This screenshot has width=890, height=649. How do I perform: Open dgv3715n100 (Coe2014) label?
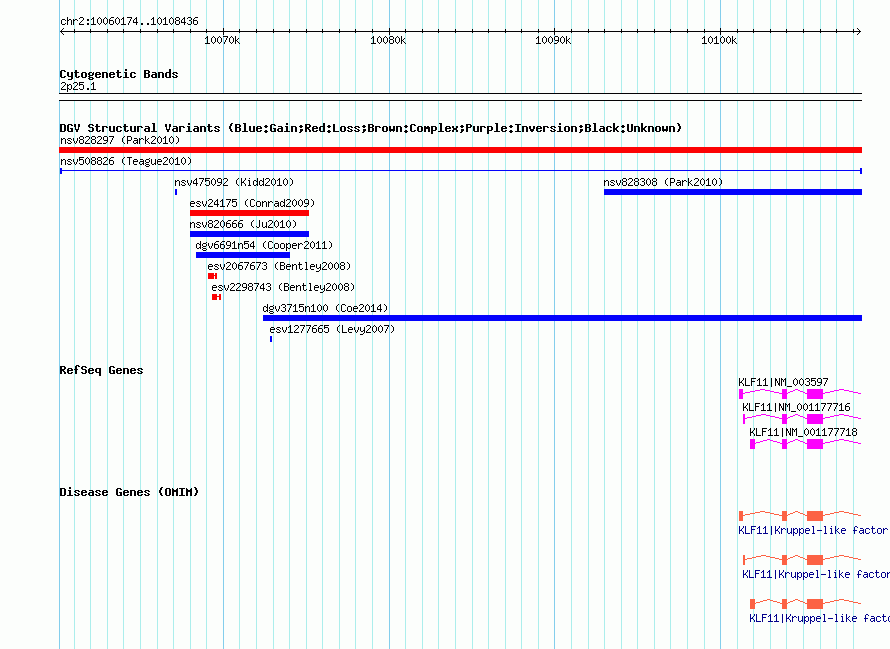pyautogui.click(x=325, y=308)
